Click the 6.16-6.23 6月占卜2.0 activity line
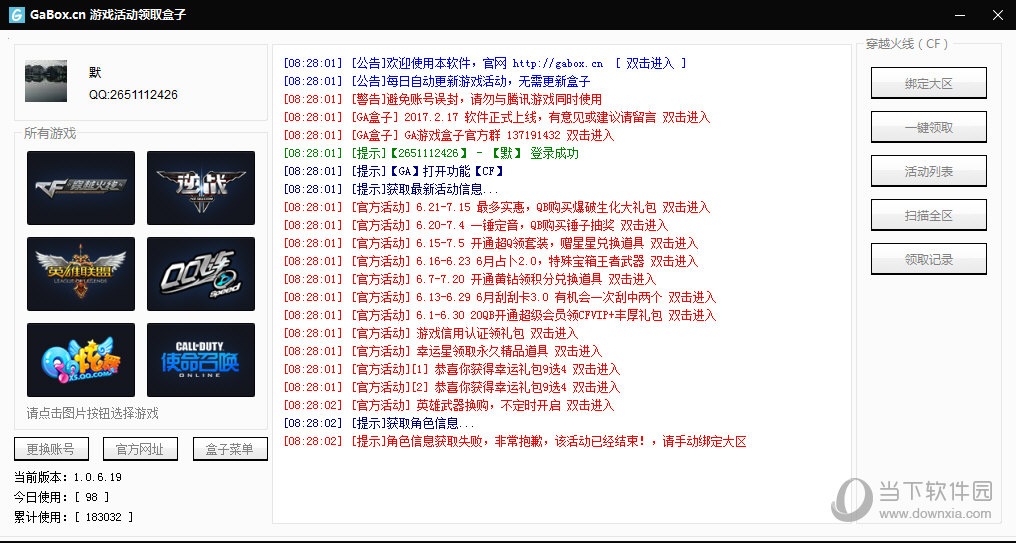The height and width of the screenshot is (543, 1016). [x=491, y=261]
